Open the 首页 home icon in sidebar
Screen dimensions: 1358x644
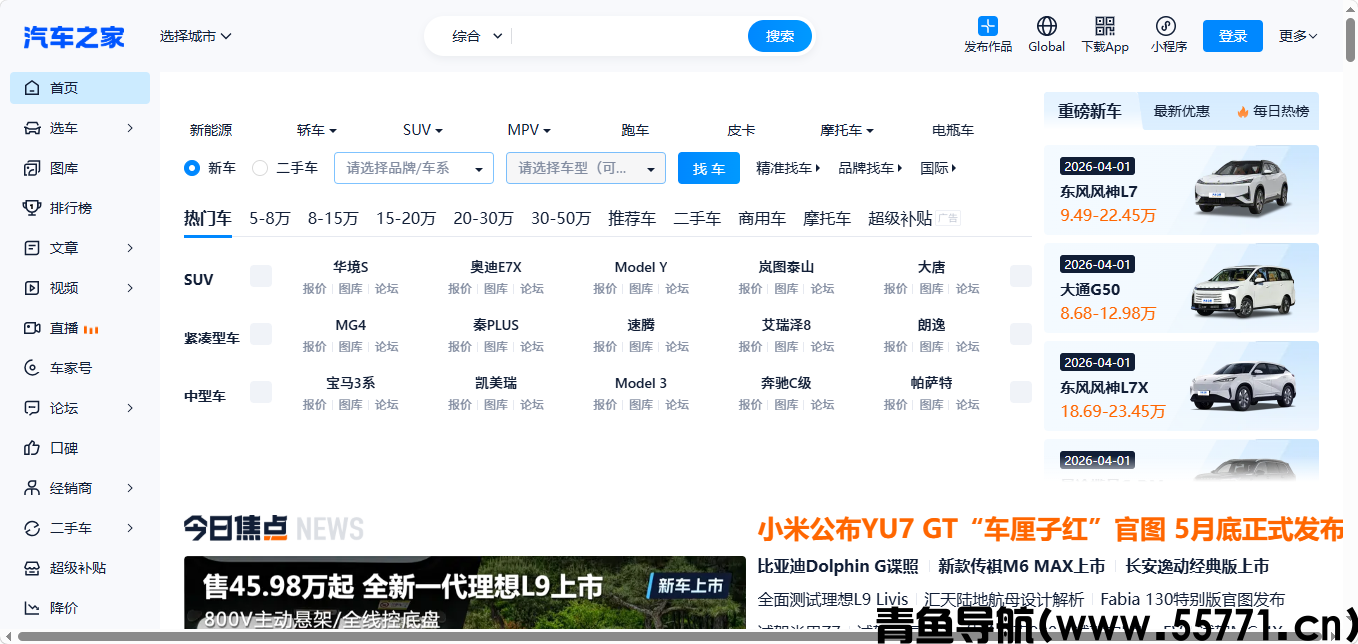click(x=32, y=88)
